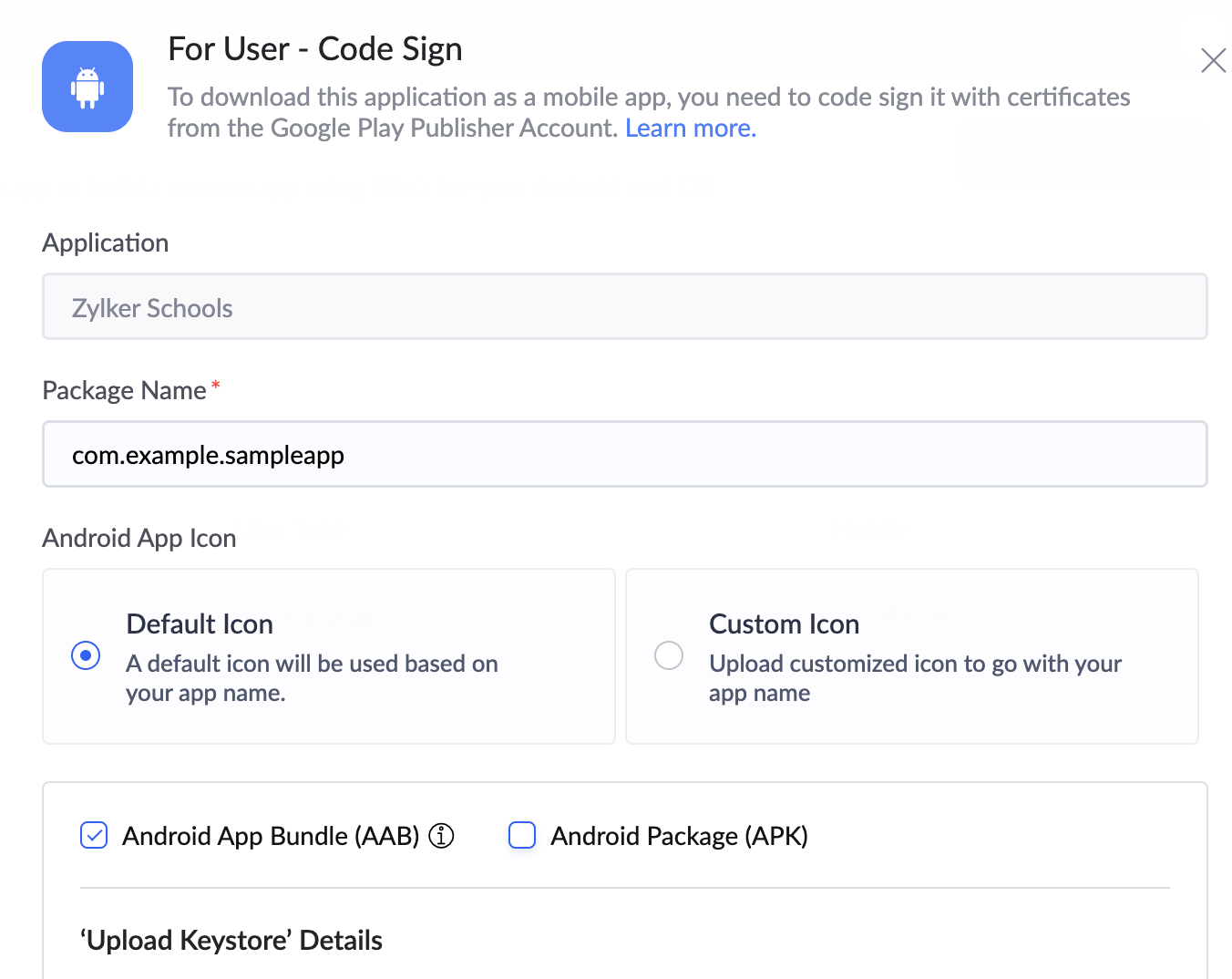This screenshot has width=1232, height=979.
Task: Click the Zylker Schools application field
Action: click(624, 307)
